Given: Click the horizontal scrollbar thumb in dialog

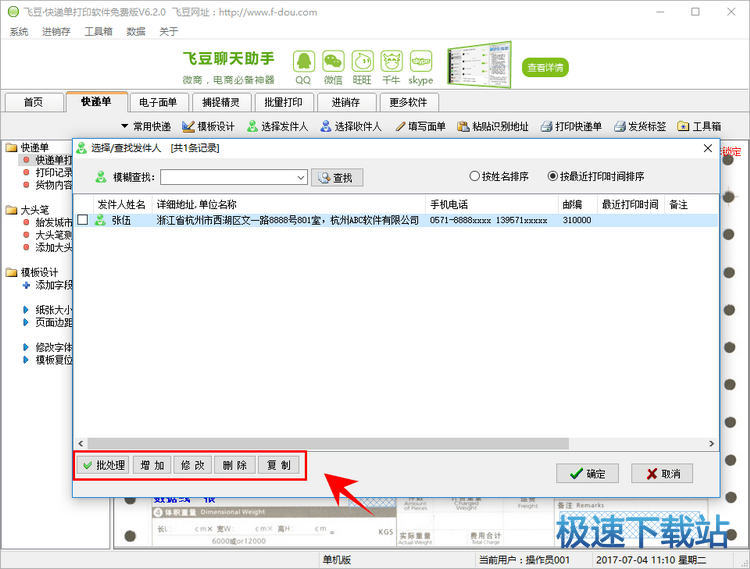Looking at the screenshot, I should coord(328,444).
